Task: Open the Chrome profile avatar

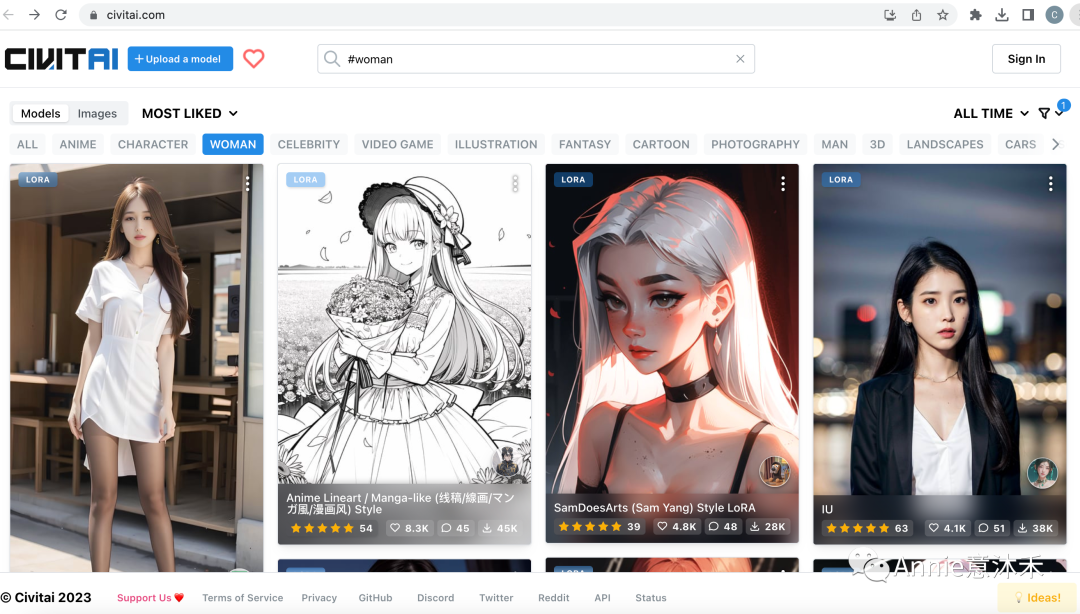Action: (x=1054, y=15)
